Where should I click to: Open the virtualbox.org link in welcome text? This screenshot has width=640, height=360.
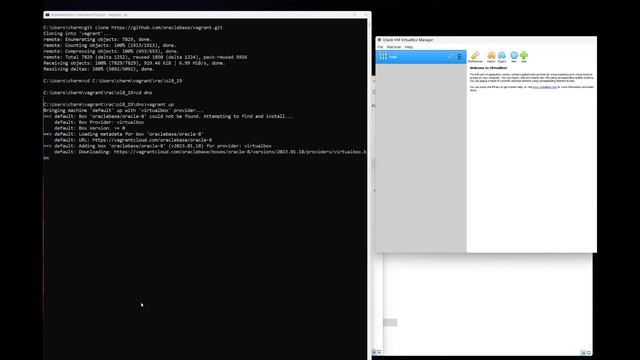[x=544, y=87]
